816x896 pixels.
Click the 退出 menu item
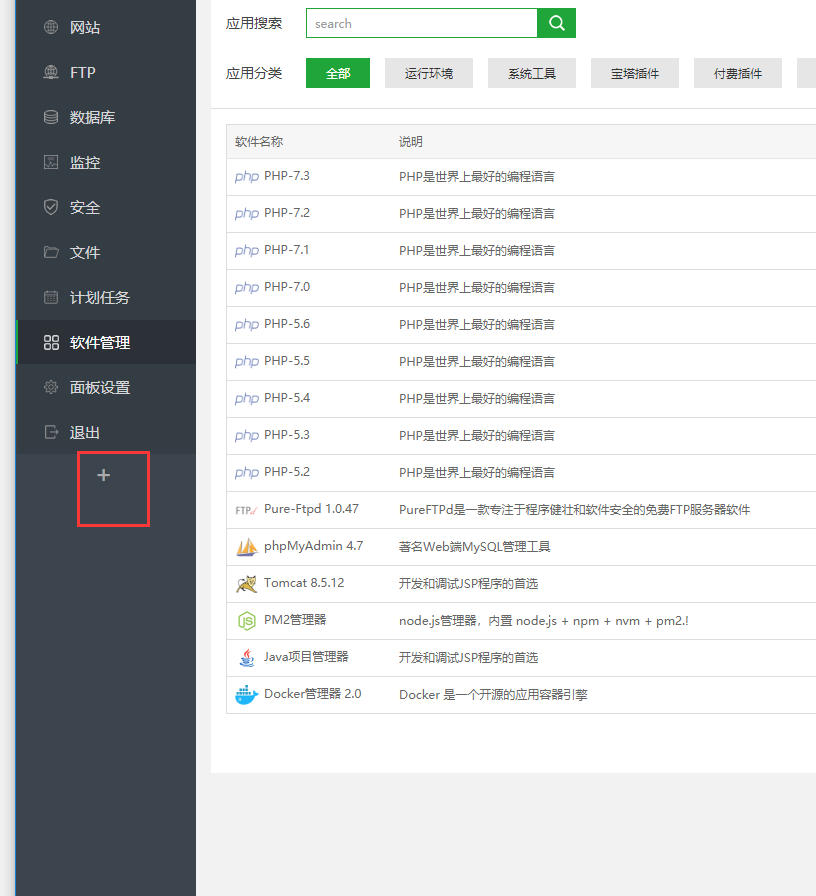pyautogui.click(x=106, y=432)
